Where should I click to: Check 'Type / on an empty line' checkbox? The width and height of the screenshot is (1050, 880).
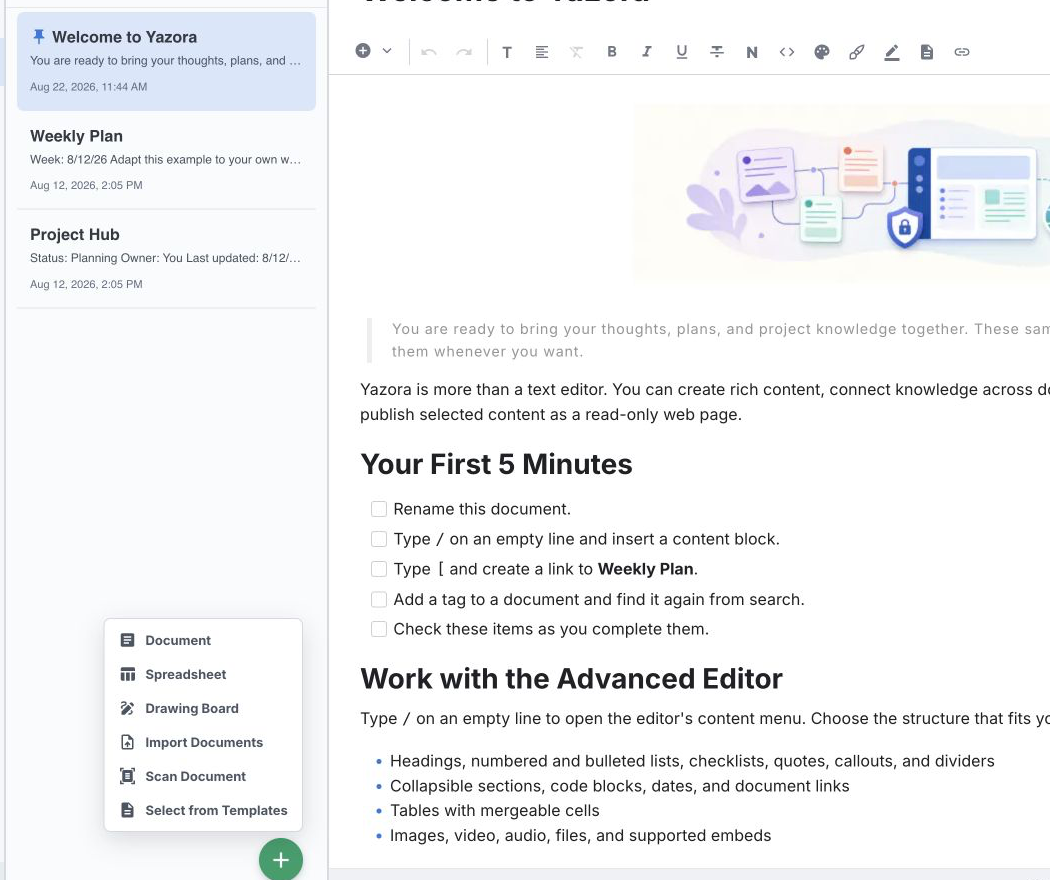tap(379, 539)
